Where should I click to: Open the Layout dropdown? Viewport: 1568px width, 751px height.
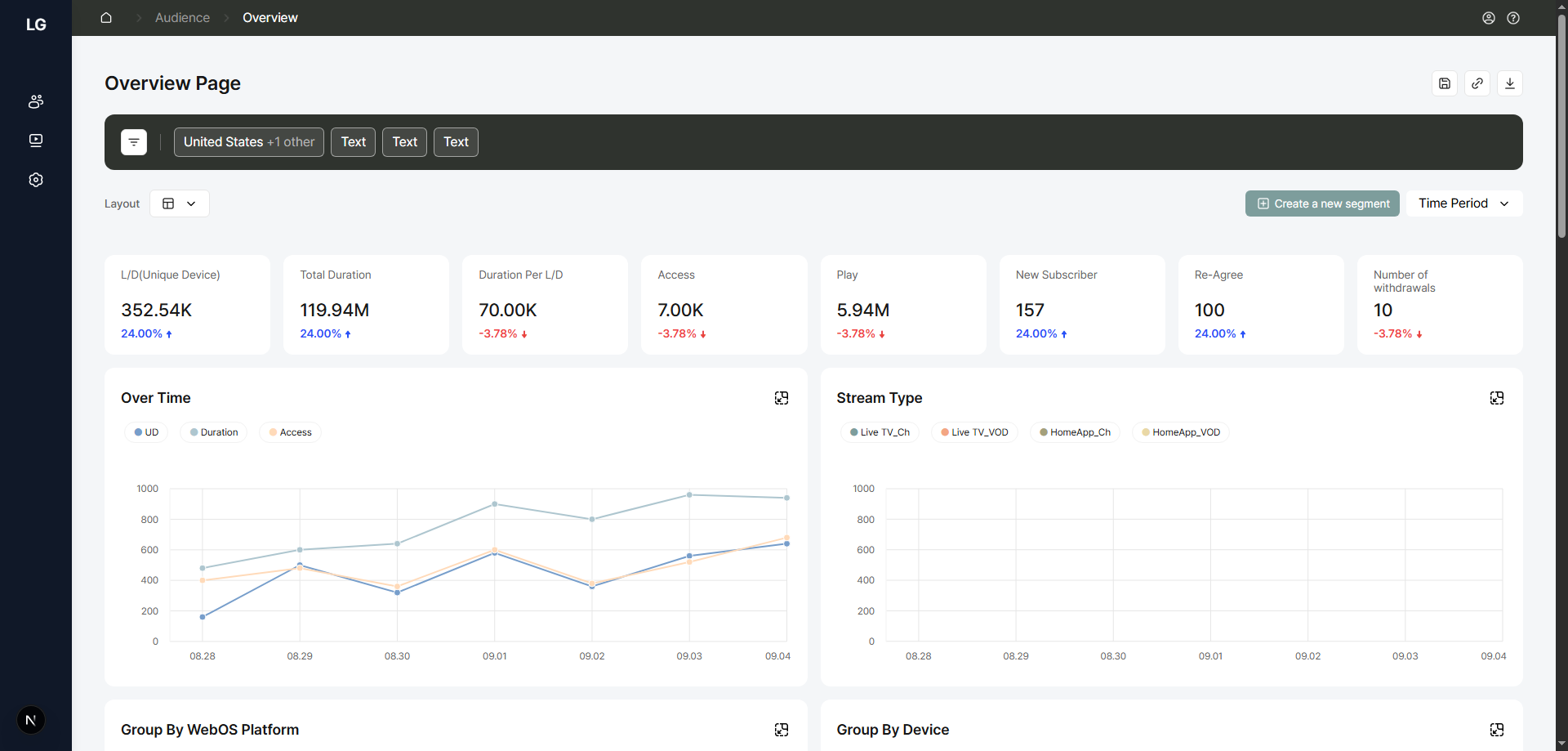[x=180, y=203]
